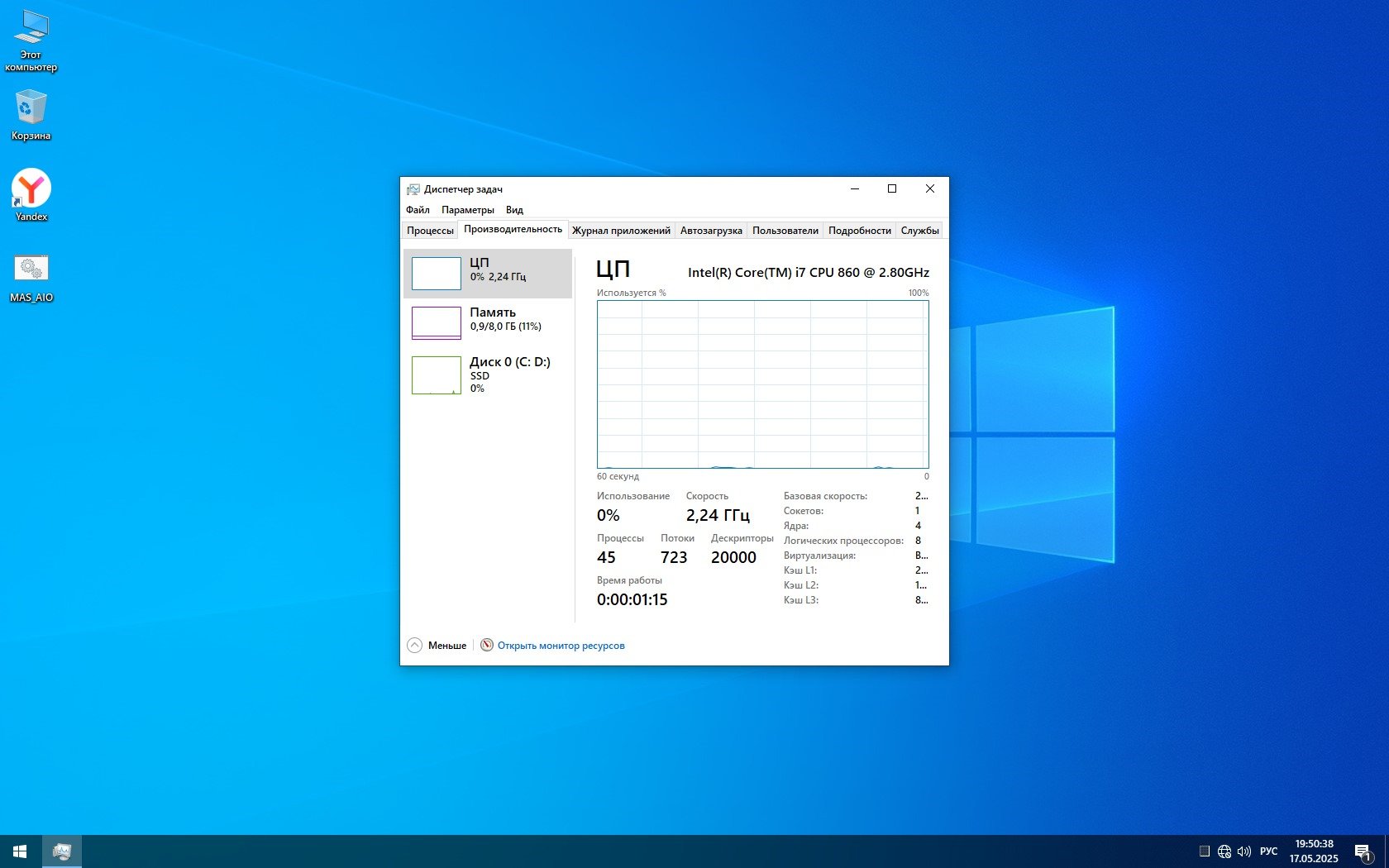Click the РУС language indicator
1389x868 pixels.
(1268, 851)
